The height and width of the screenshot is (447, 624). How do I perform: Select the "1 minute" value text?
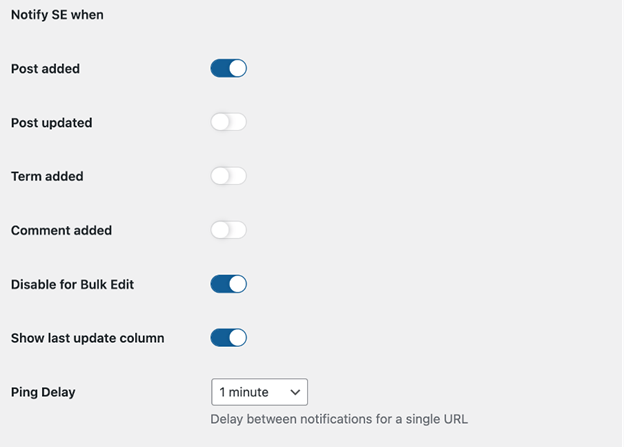tap(245, 392)
